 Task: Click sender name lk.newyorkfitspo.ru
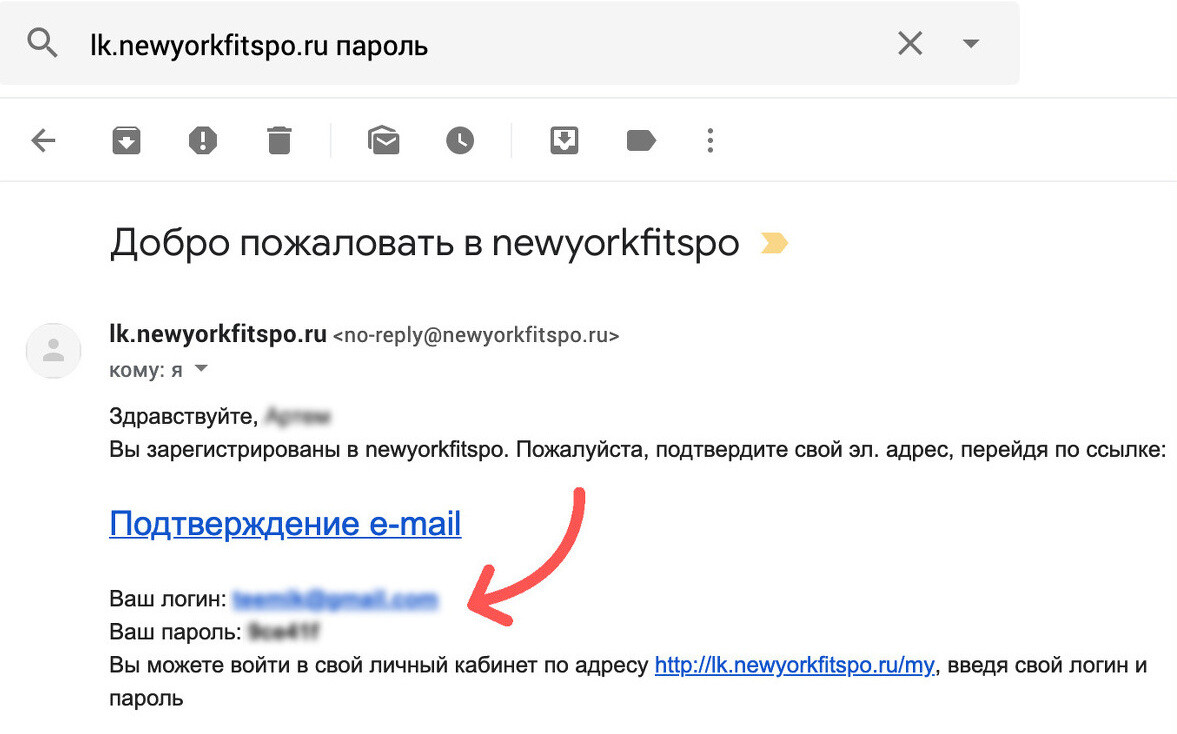pos(218,334)
